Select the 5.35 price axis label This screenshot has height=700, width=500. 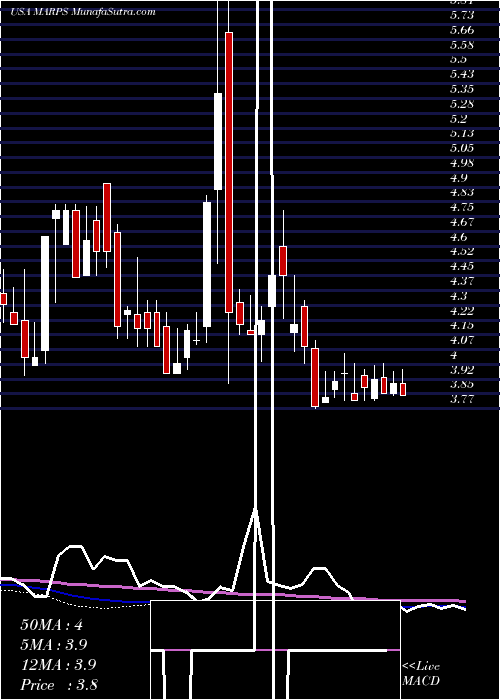coord(462,89)
